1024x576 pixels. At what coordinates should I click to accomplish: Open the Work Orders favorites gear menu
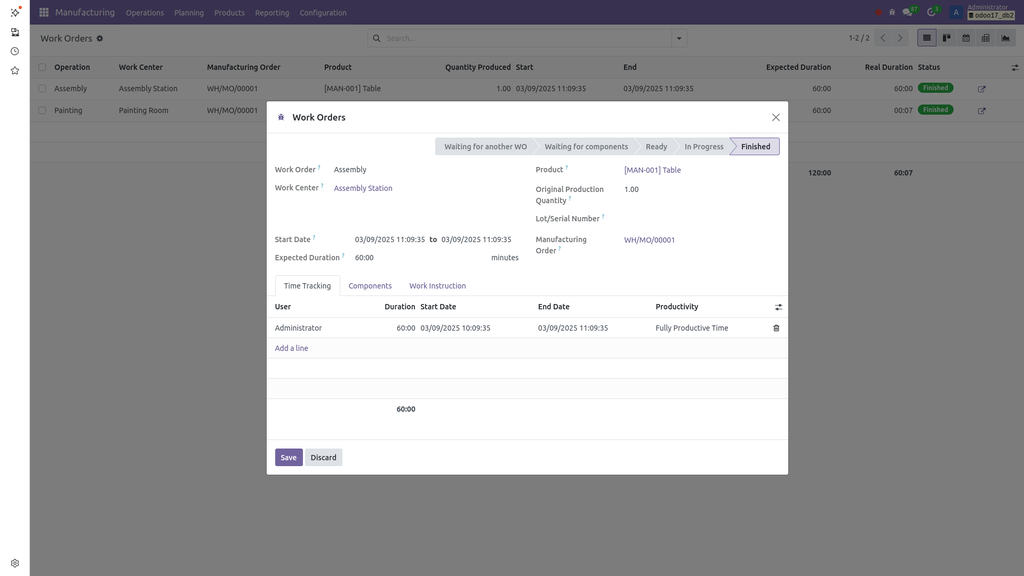97,38
